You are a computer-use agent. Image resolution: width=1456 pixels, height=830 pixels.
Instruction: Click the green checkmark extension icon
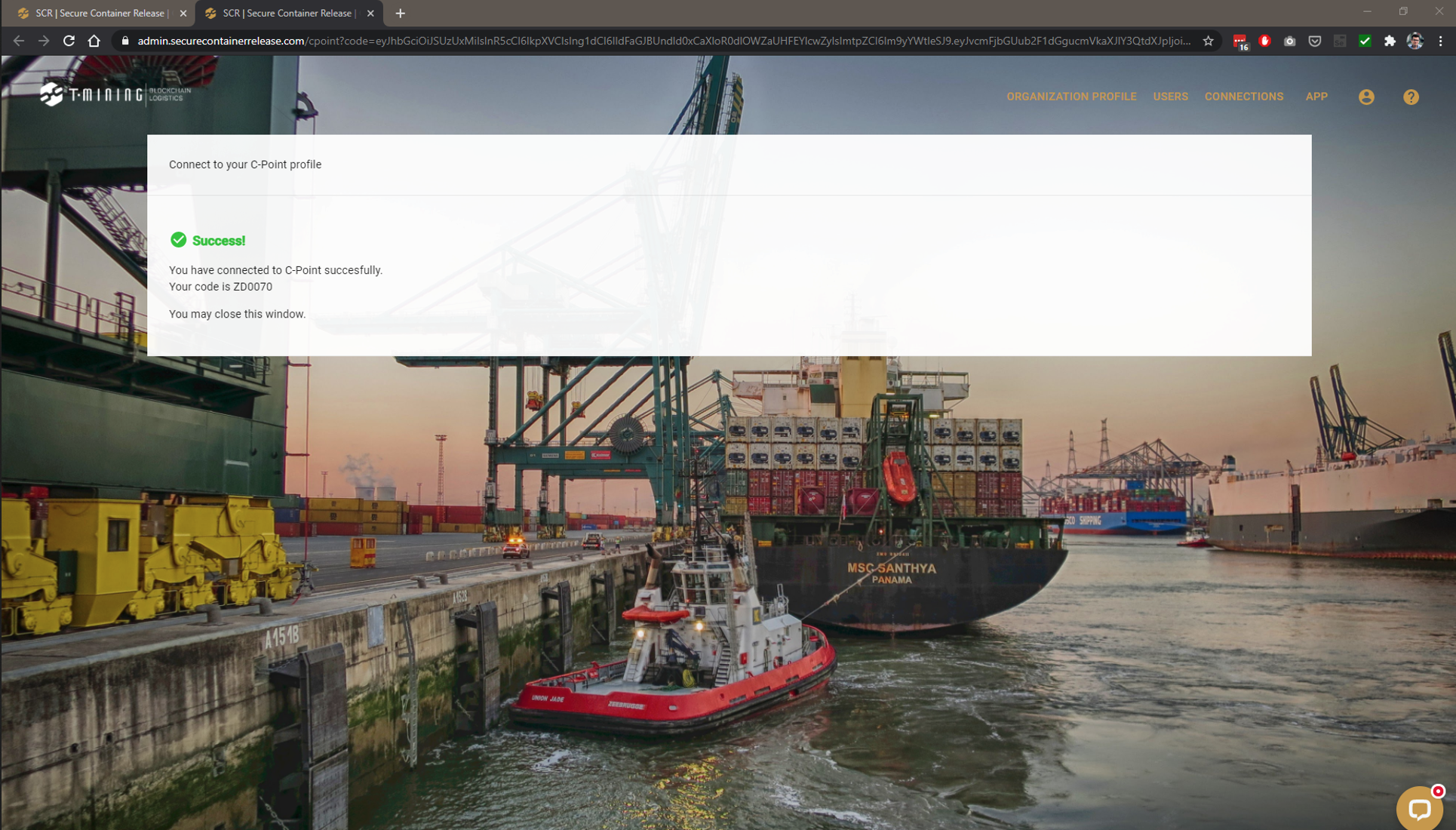(x=1365, y=41)
